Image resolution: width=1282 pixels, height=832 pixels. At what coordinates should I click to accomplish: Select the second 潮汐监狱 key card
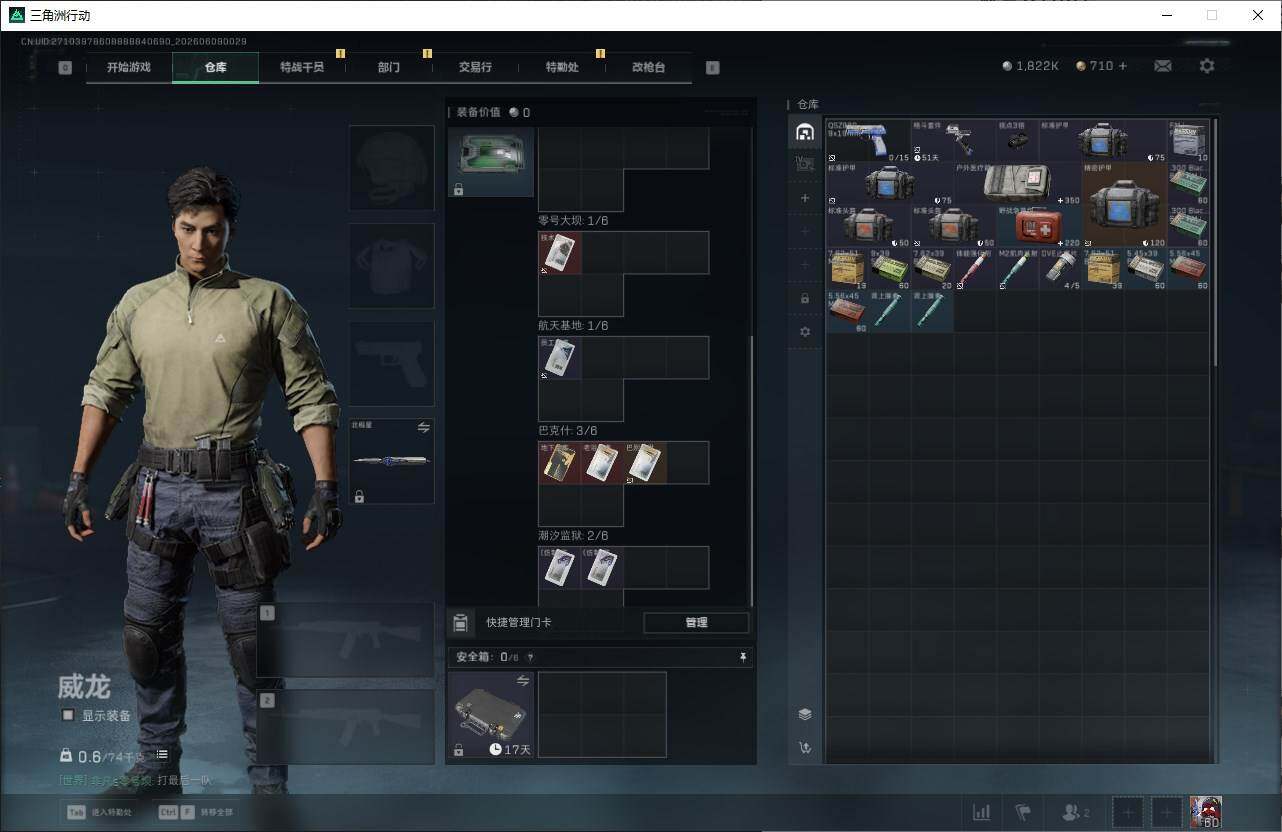(x=602, y=568)
